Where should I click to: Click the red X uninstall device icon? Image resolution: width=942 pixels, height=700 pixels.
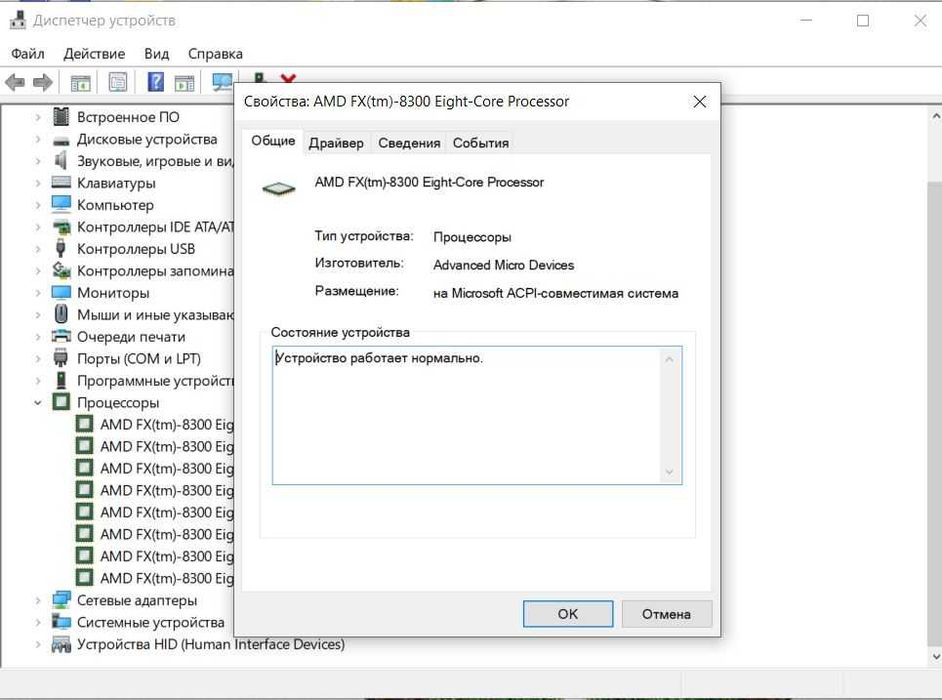tap(288, 78)
